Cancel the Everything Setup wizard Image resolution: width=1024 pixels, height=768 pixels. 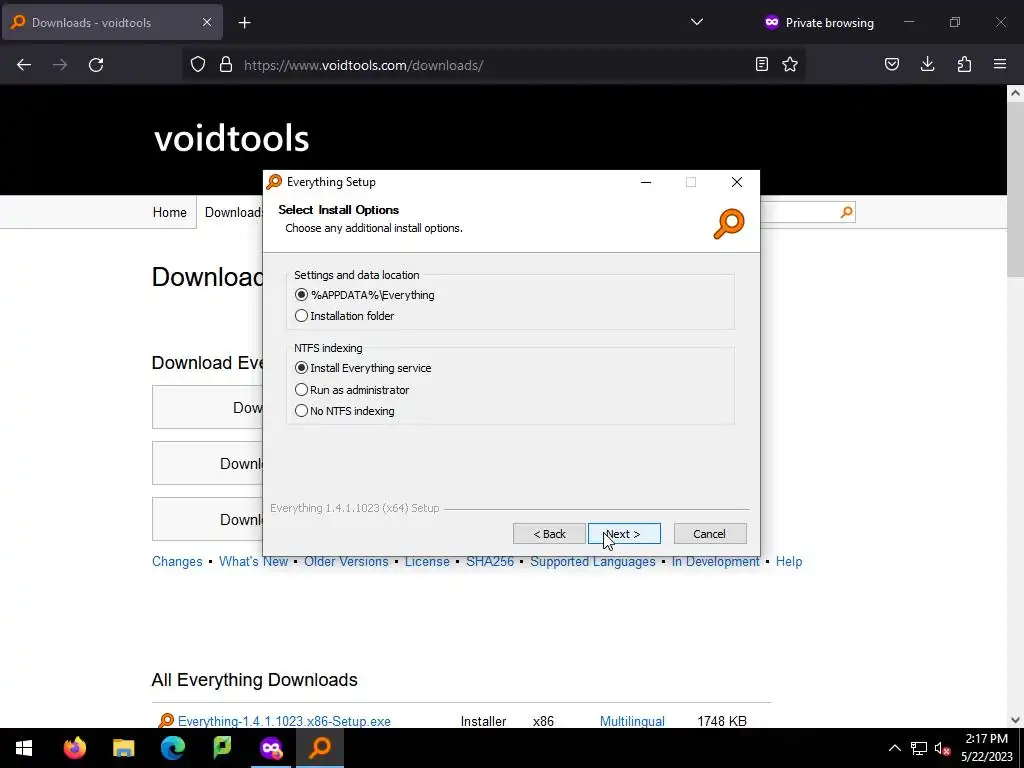coord(709,534)
